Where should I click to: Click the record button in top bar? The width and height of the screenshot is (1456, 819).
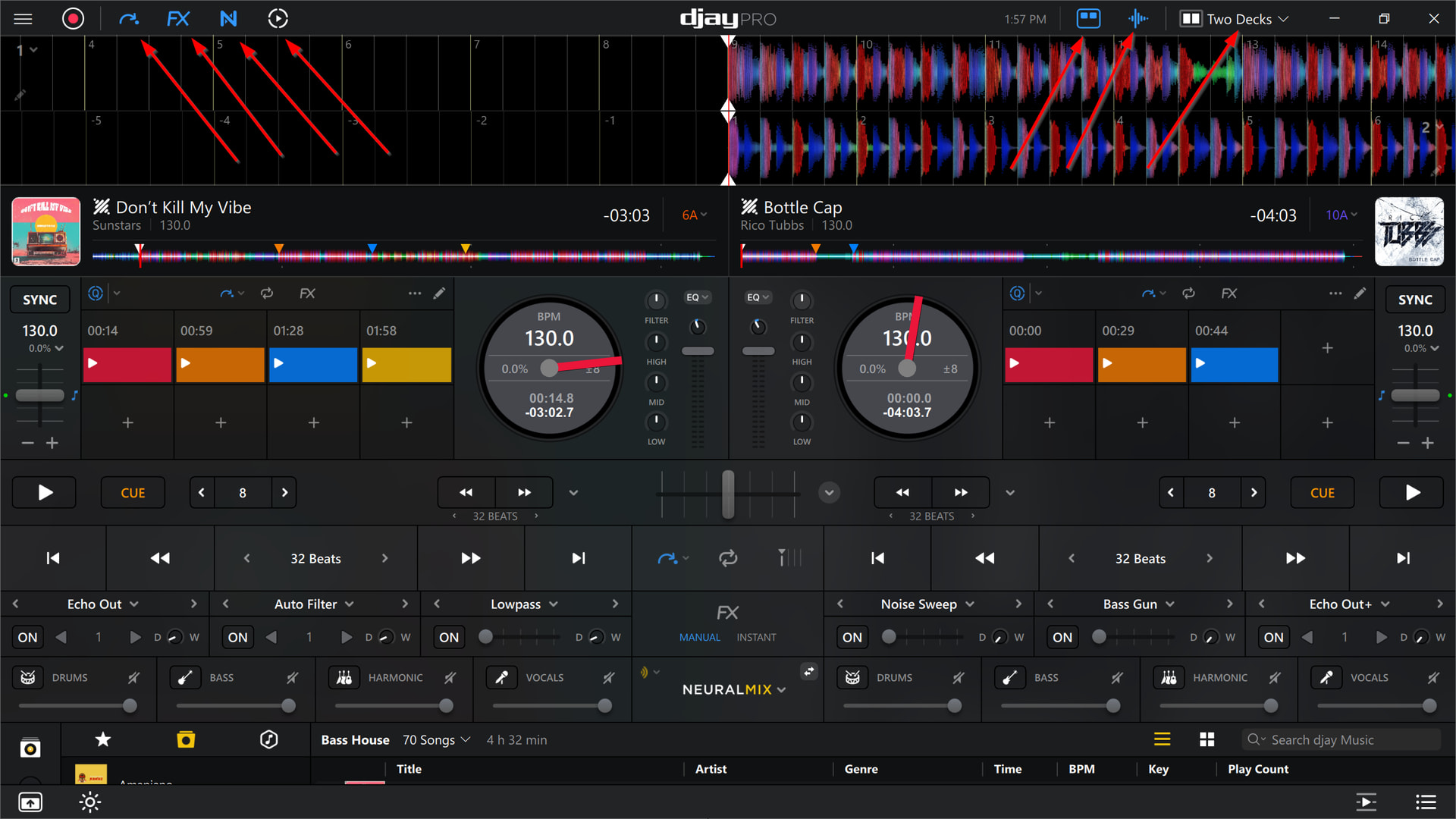click(73, 18)
